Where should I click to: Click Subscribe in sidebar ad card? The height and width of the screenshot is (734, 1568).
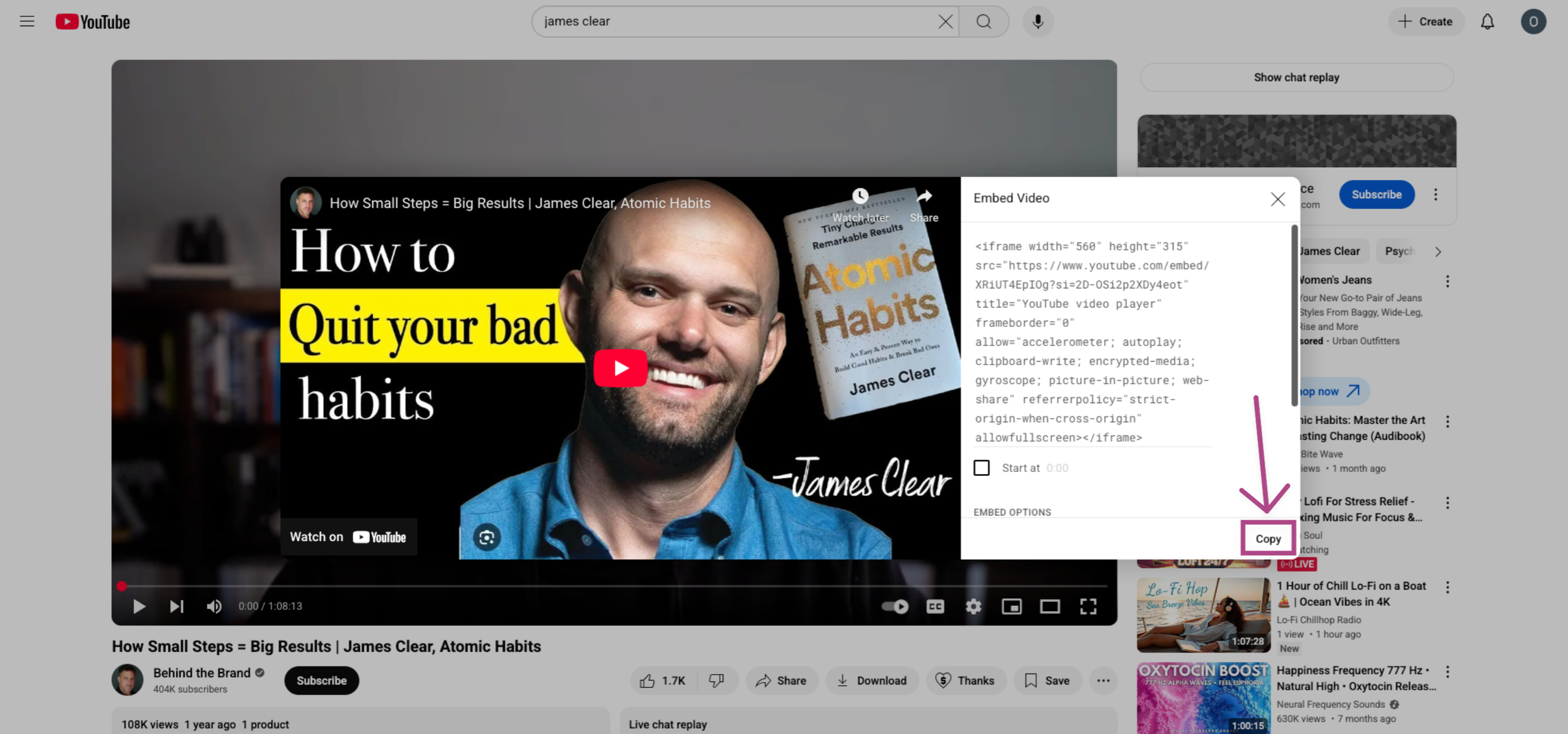click(x=1376, y=195)
